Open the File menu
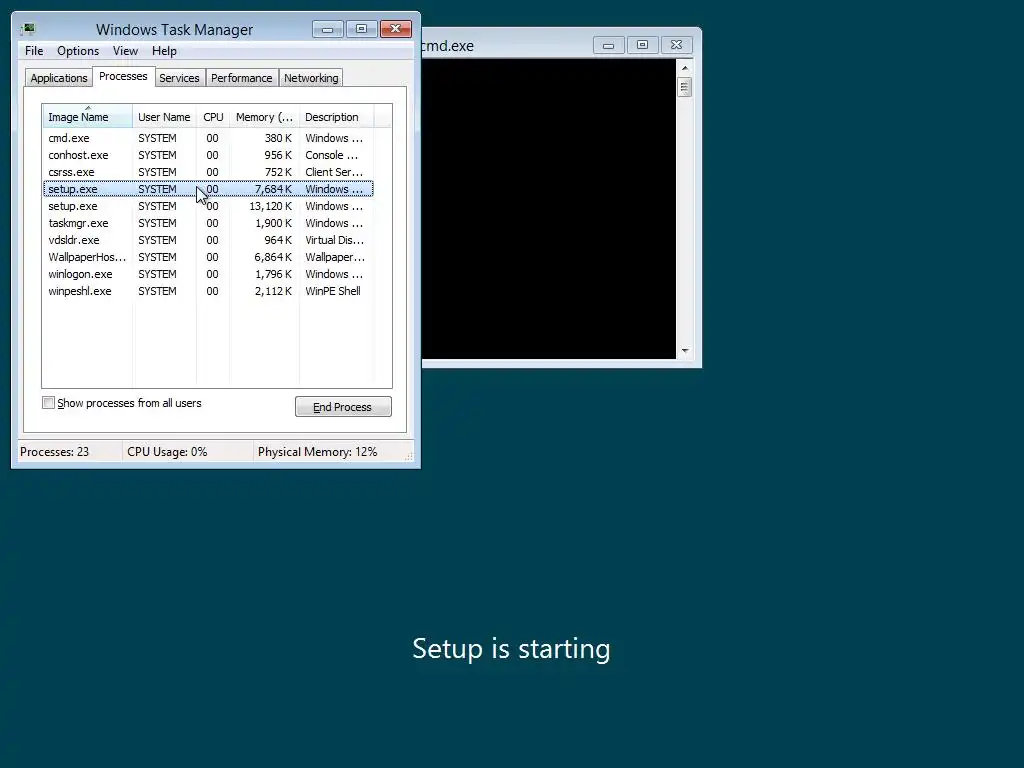This screenshot has width=1024, height=768. point(34,51)
